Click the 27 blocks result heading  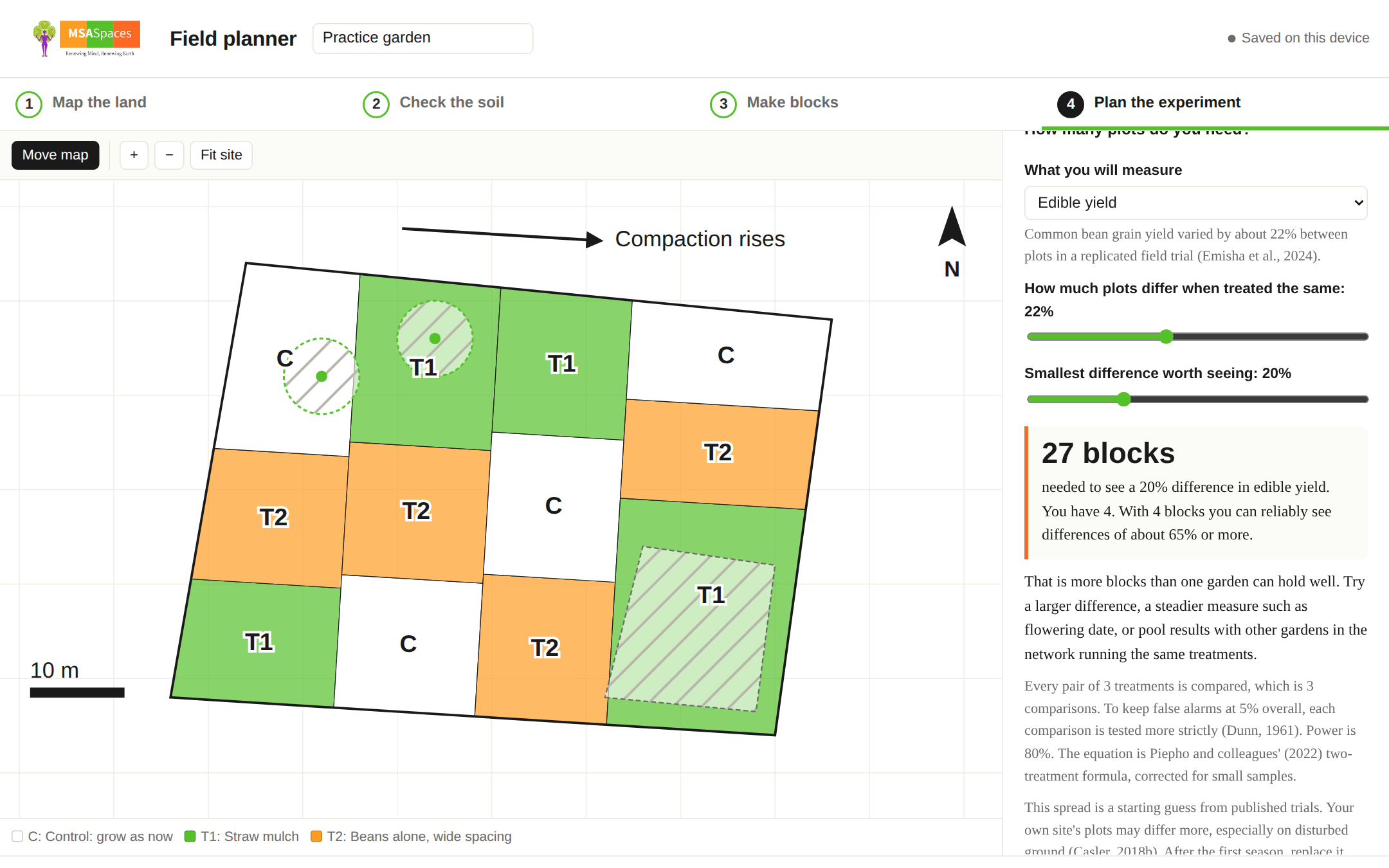pyautogui.click(x=1108, y=453)
